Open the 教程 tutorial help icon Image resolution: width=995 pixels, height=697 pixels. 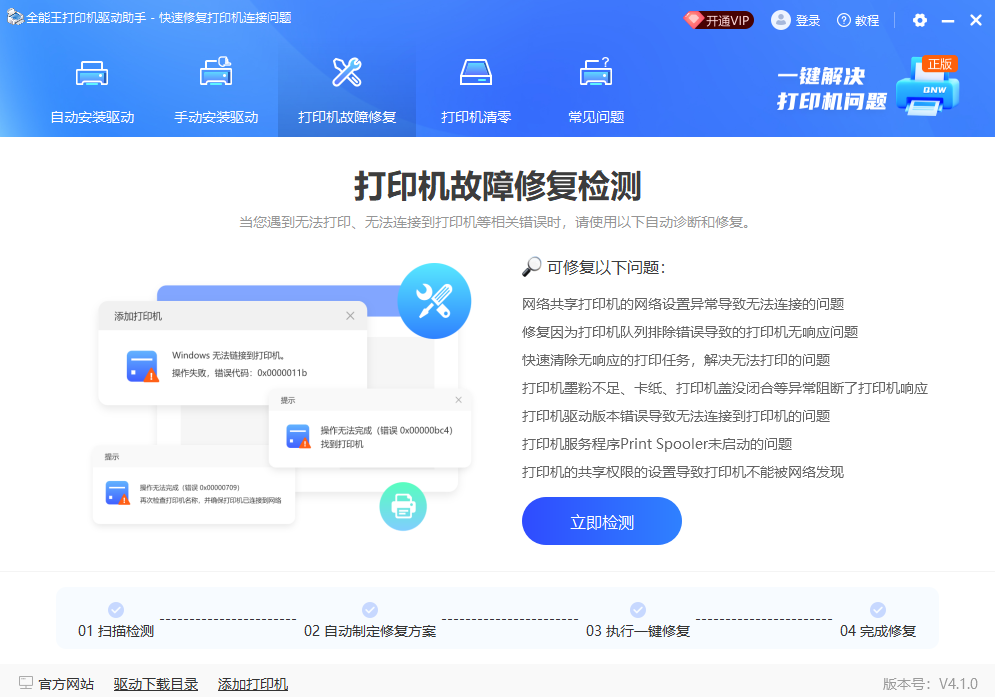[x=844, y=20]
